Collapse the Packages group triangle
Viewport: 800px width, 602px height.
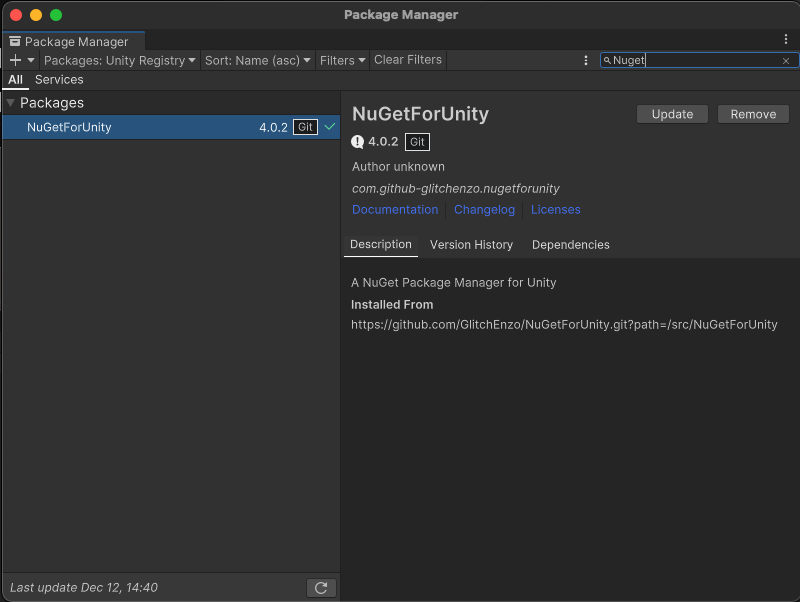tap(10, 103)
